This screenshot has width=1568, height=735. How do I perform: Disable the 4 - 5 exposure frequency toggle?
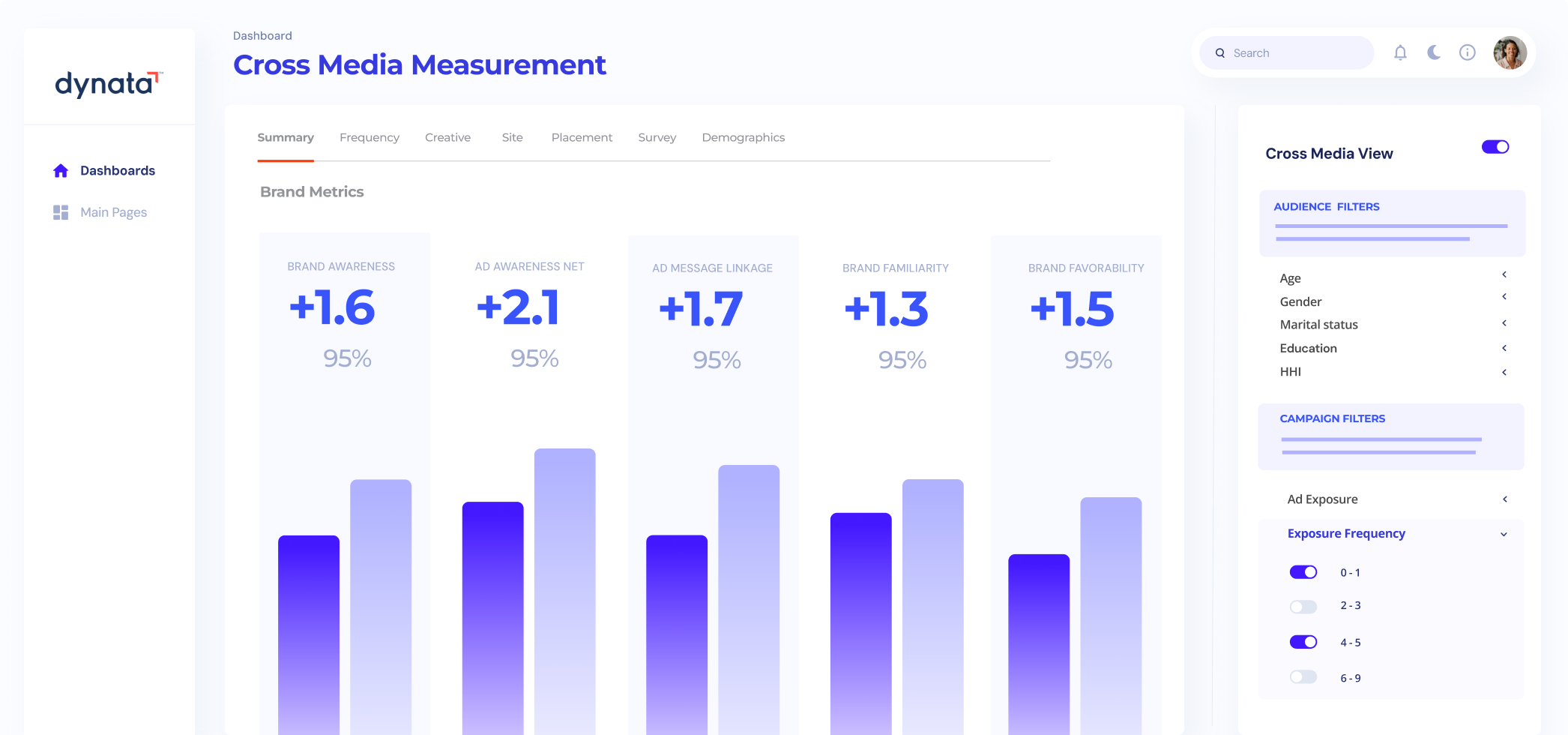tap(1303, 642)
